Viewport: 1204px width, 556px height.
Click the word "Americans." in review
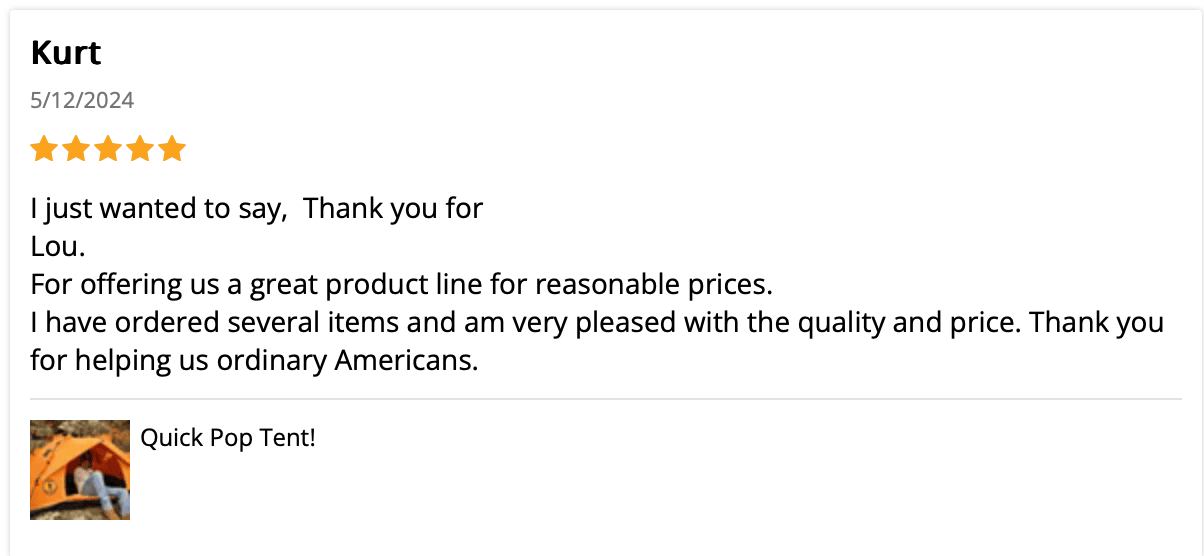coord(406,360)
